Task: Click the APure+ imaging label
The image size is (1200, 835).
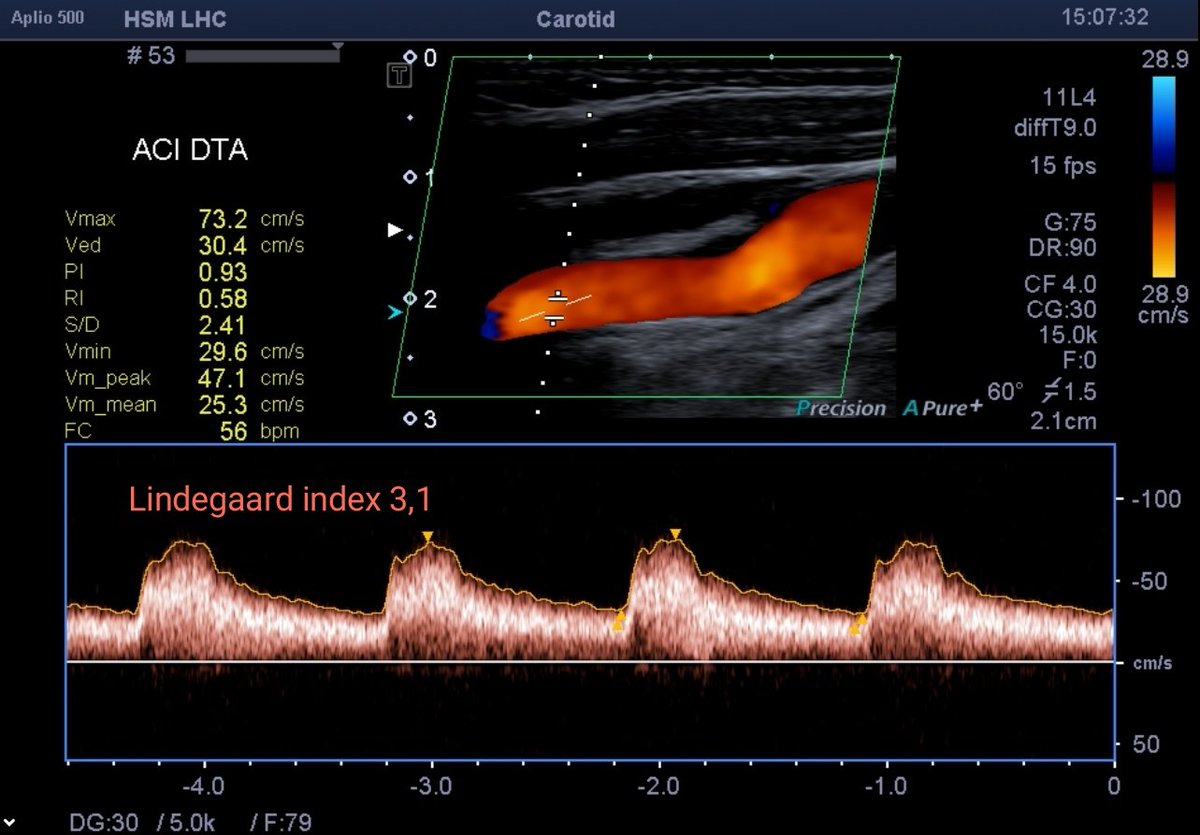Action: click(942, 407)
